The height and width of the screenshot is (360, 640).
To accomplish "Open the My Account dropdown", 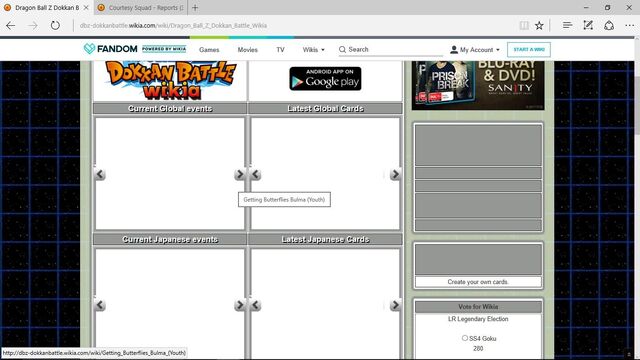I will click(x=475, y=50).
